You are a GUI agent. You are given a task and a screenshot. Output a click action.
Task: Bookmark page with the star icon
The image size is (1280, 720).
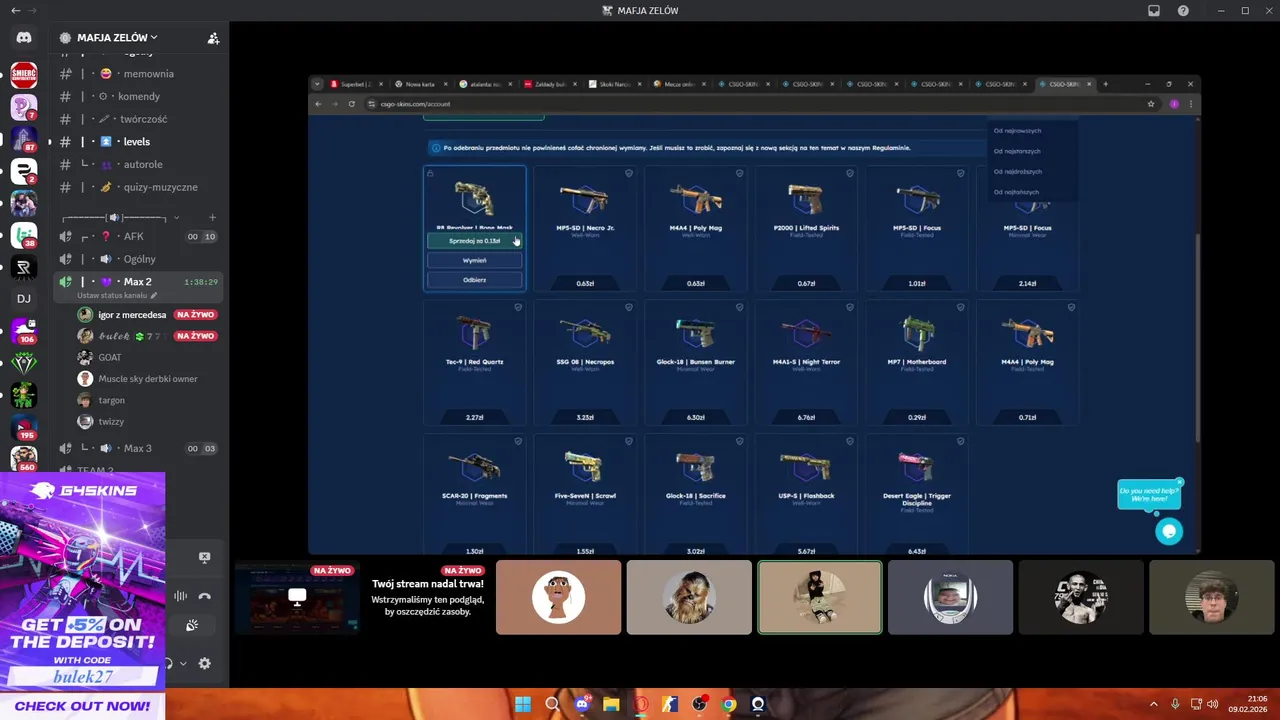pyautogui.click(x=1151, y=104)
